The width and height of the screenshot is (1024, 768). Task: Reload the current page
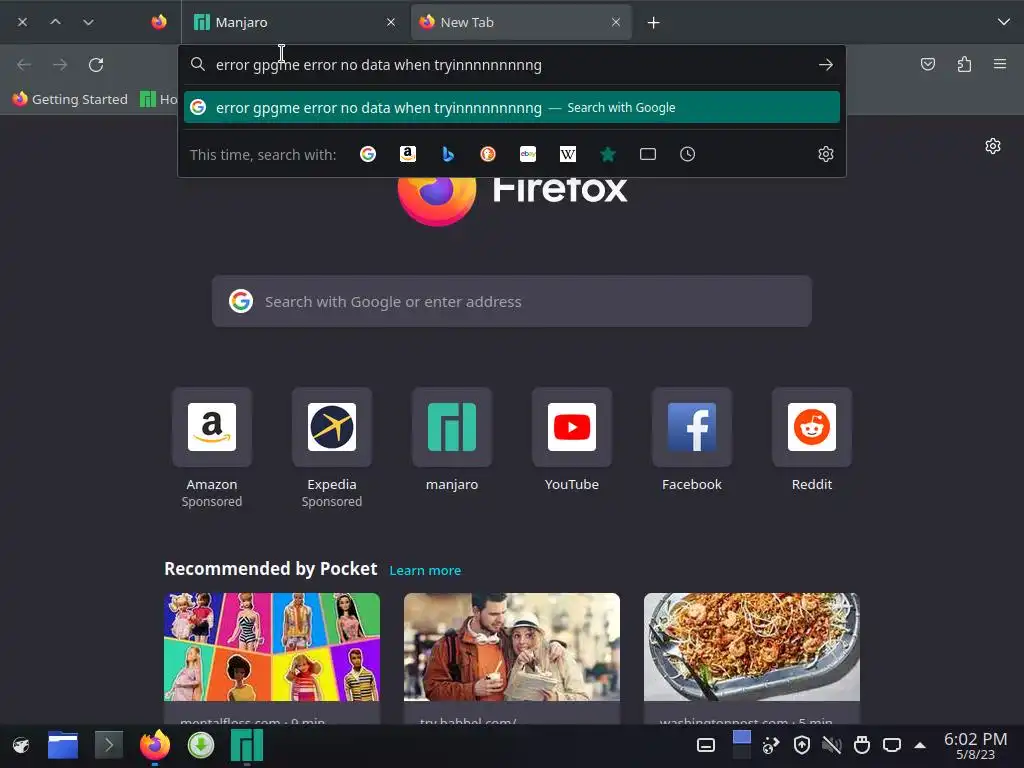(x=96, y=65)
